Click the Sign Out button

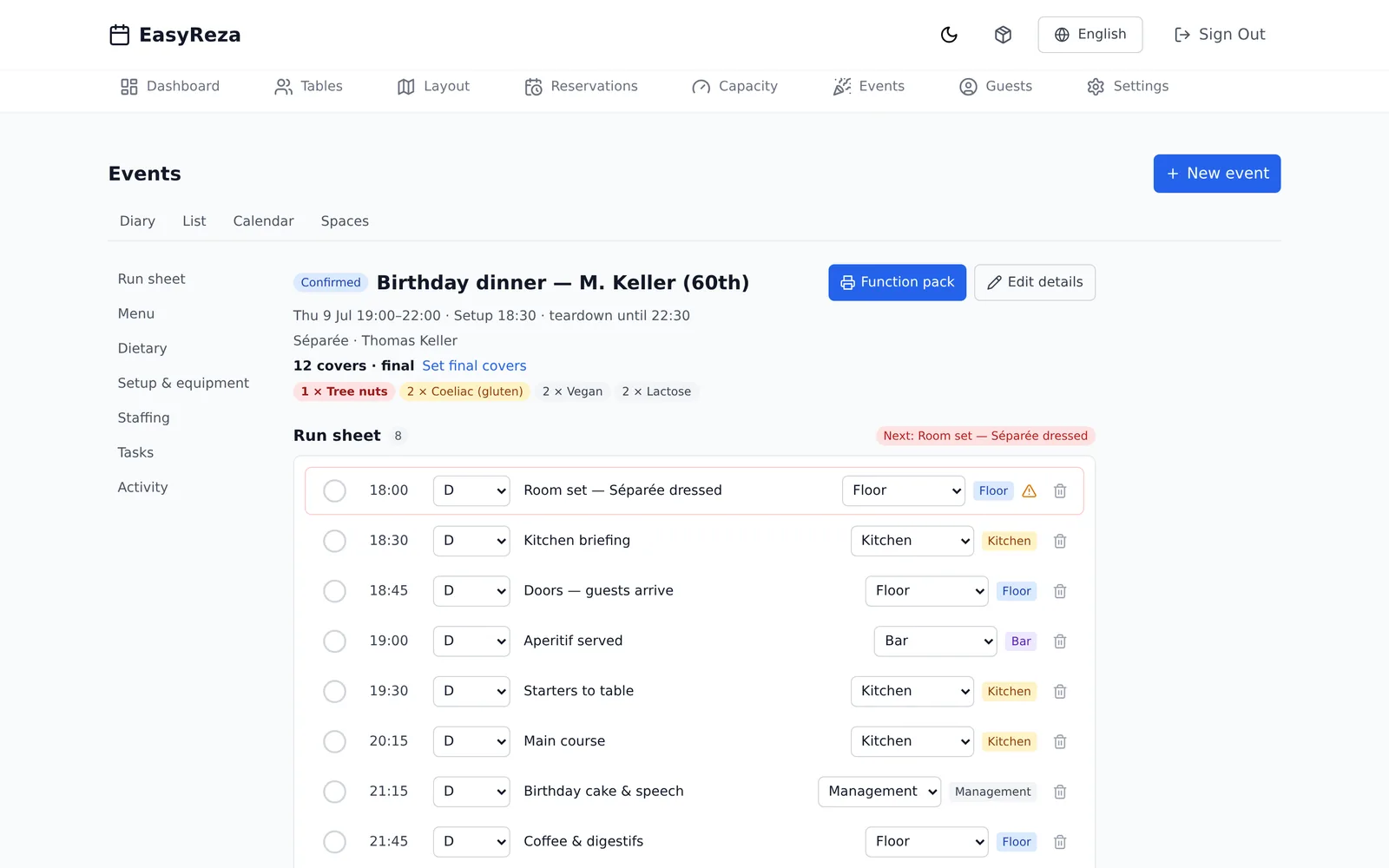(1219, 35)
